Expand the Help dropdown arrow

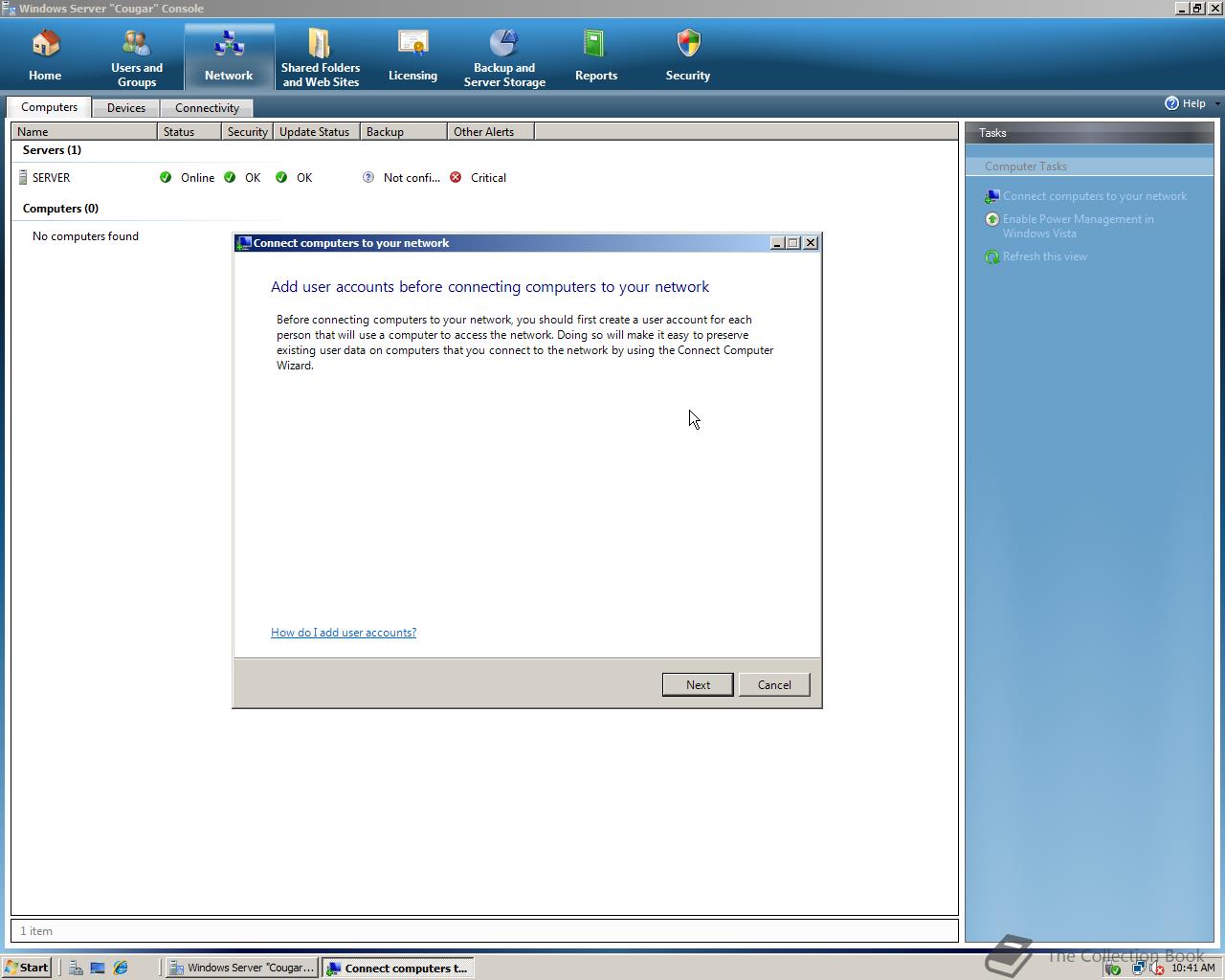[x=1217, y=103]
